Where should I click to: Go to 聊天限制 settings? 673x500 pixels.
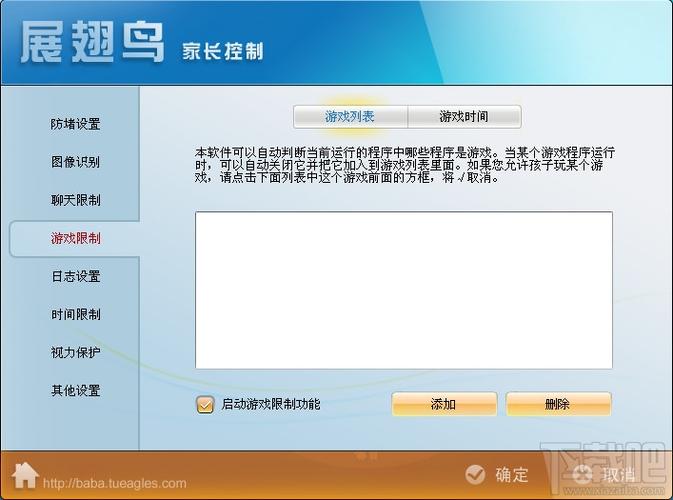(x=76, y=200)
